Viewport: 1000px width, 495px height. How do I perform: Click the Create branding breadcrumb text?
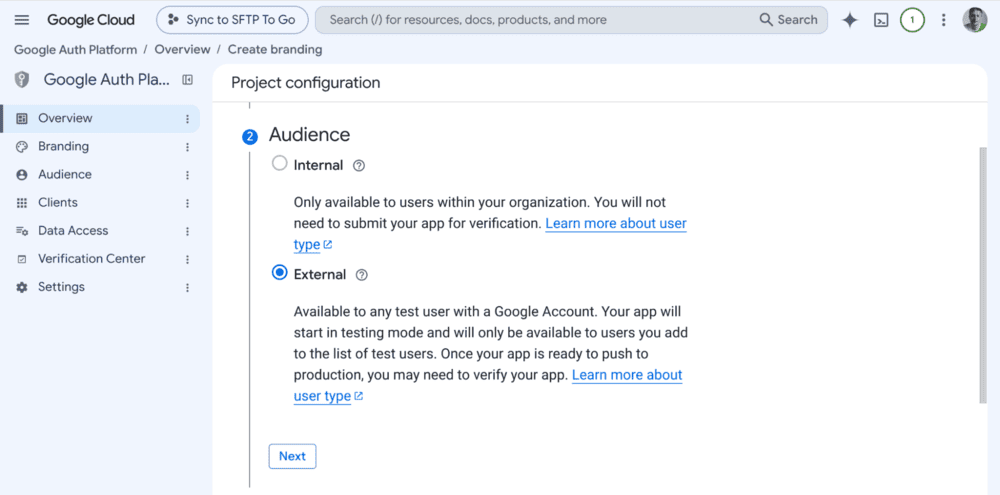pos(275,49)
